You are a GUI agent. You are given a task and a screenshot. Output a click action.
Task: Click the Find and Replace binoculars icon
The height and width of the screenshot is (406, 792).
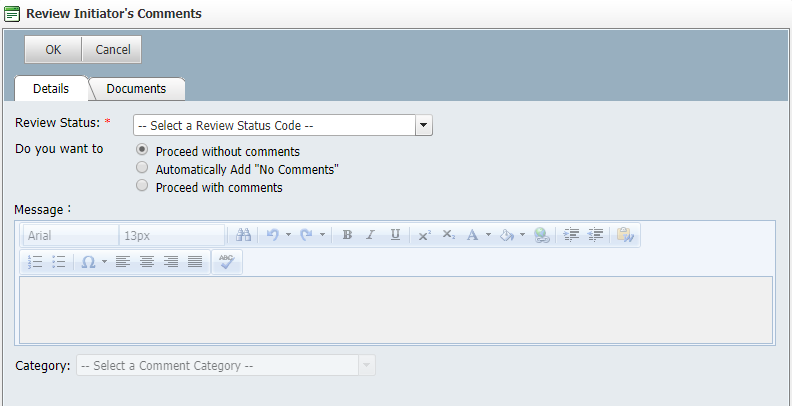tap(243, 235)
